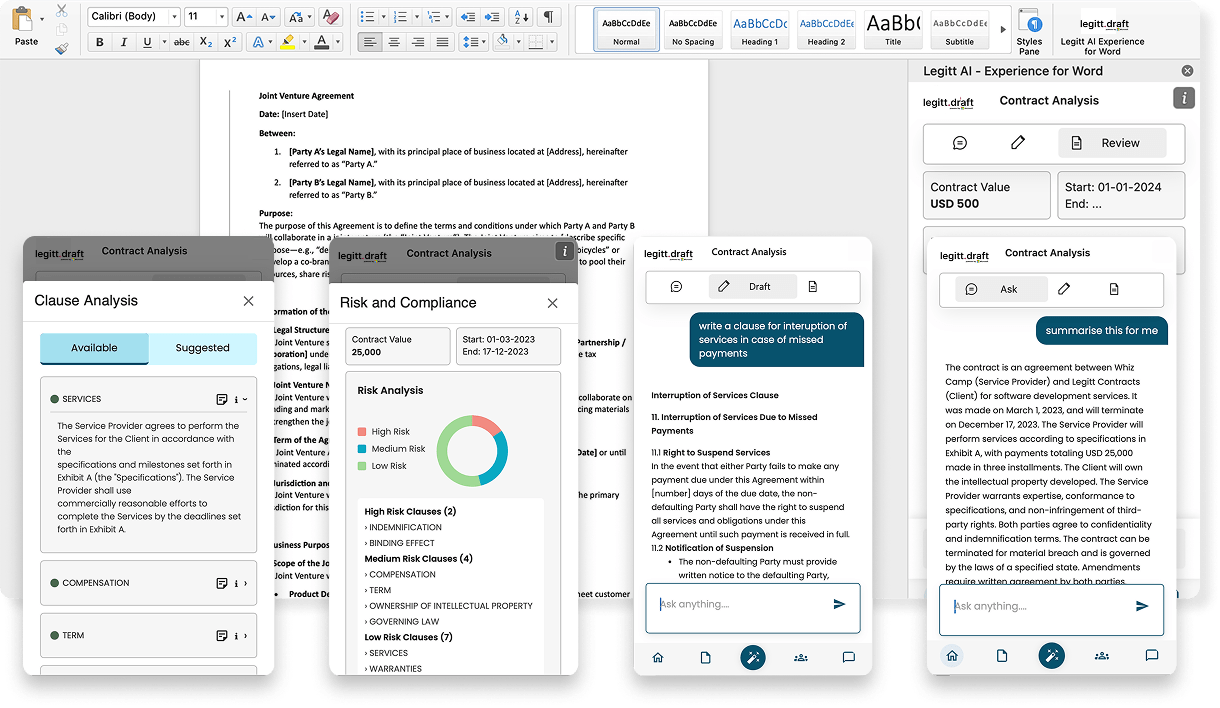
Task: Toggle italic formatting
Action: 124,42
